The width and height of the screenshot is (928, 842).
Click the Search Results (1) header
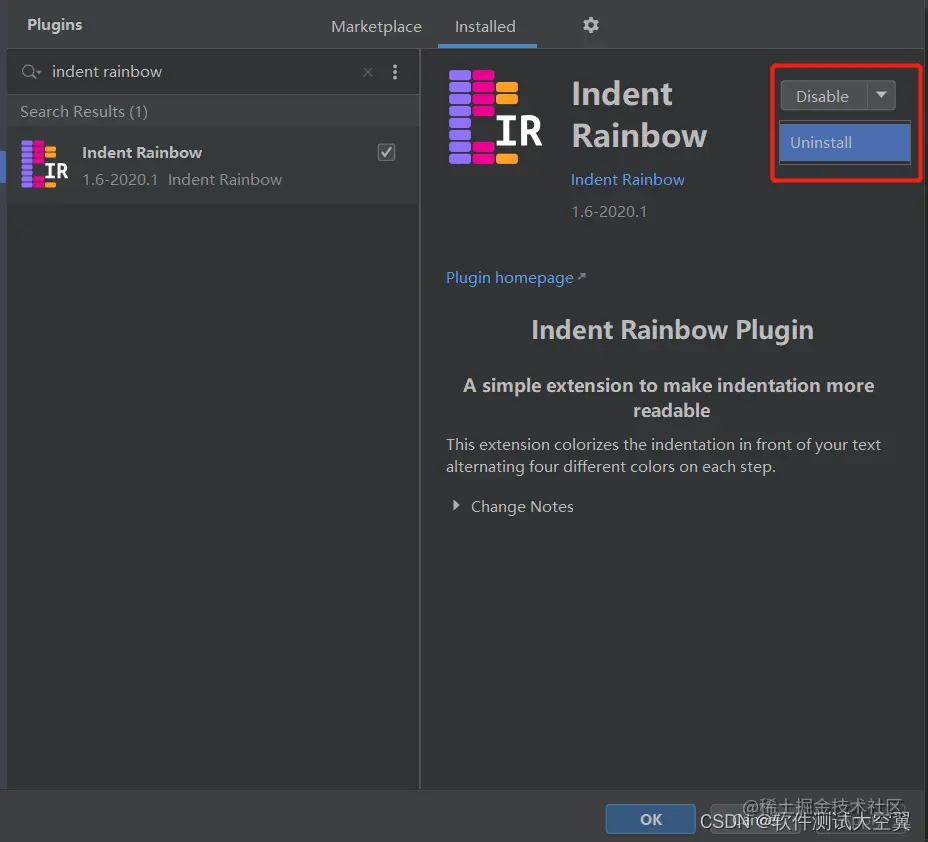[83, 111]
